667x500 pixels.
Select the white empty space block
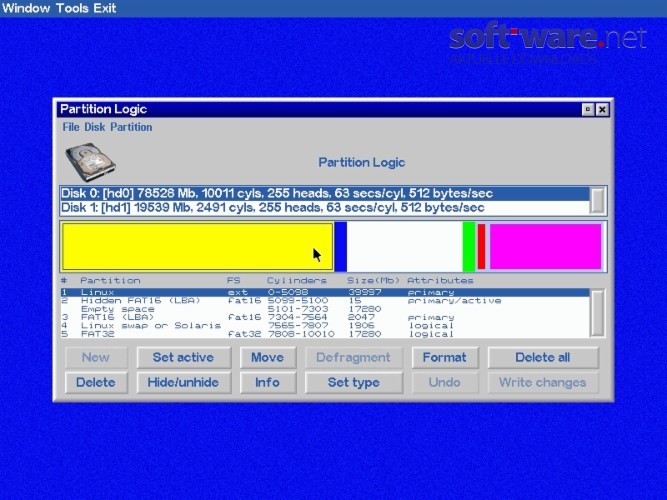405,246
